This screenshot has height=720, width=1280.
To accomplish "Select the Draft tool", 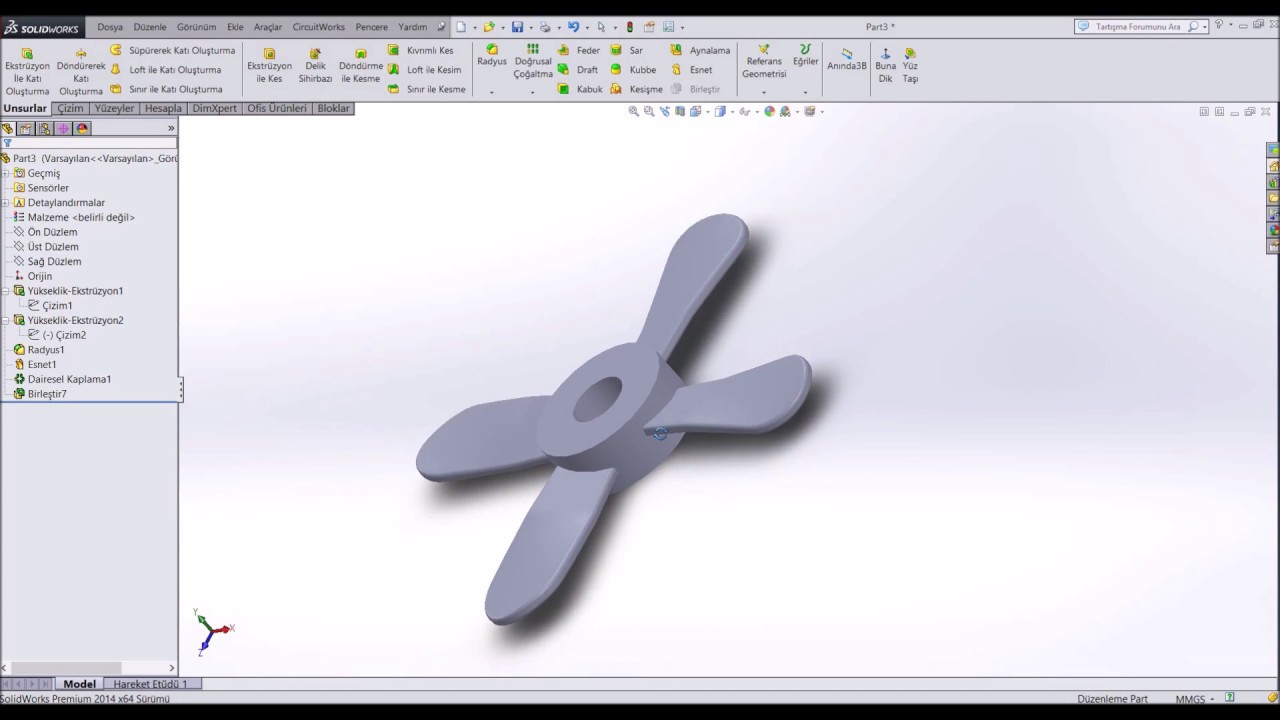I will [x=578, y=70].
